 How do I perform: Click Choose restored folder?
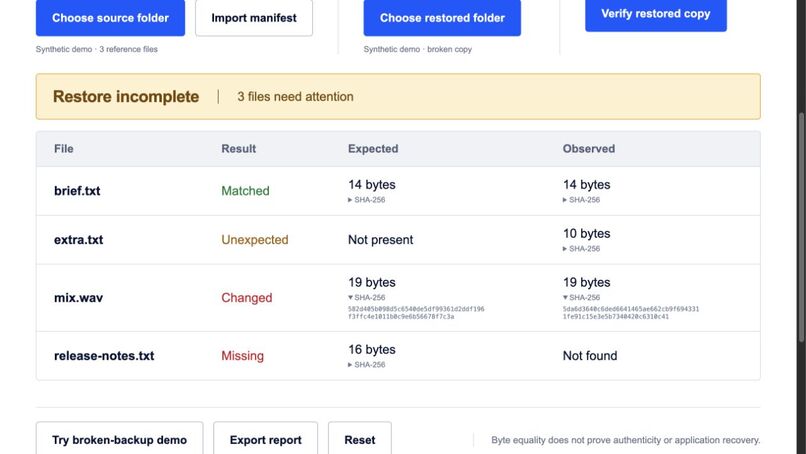click(442, 18)
